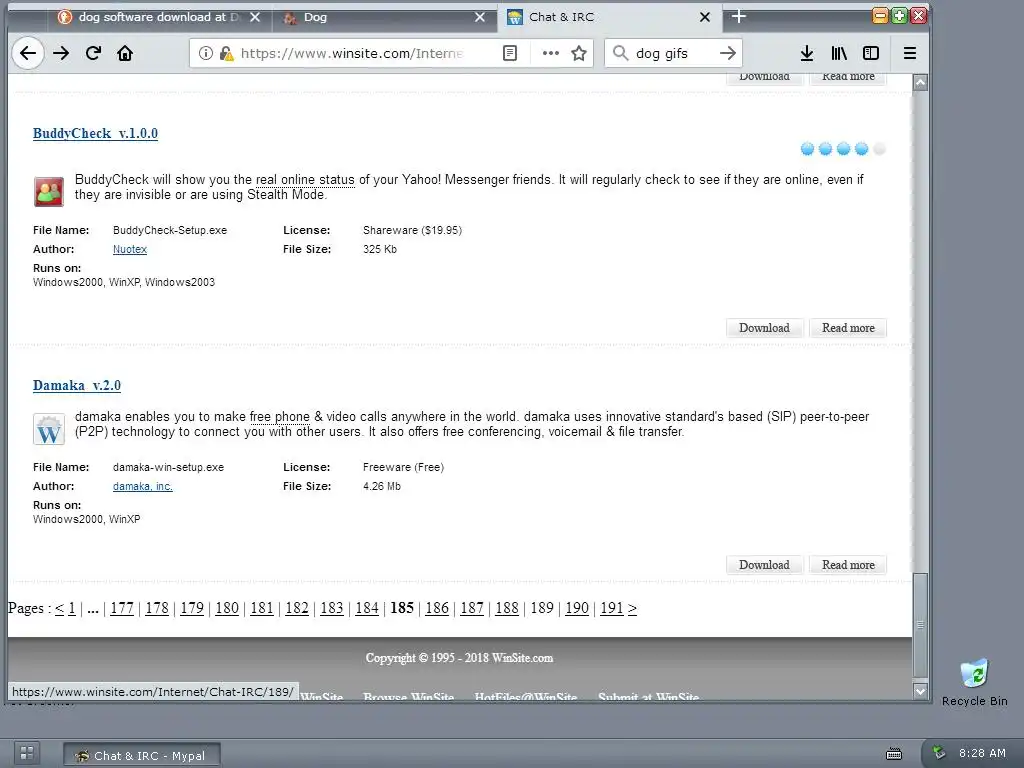Open the taskbar start menu button
Screen dimensions: 1024x768
pyautogui.click(x=27, y=753)
